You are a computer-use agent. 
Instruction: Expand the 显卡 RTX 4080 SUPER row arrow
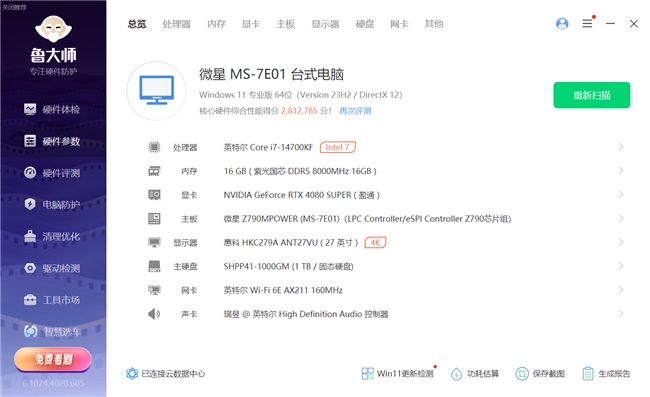tap(621, 194)
